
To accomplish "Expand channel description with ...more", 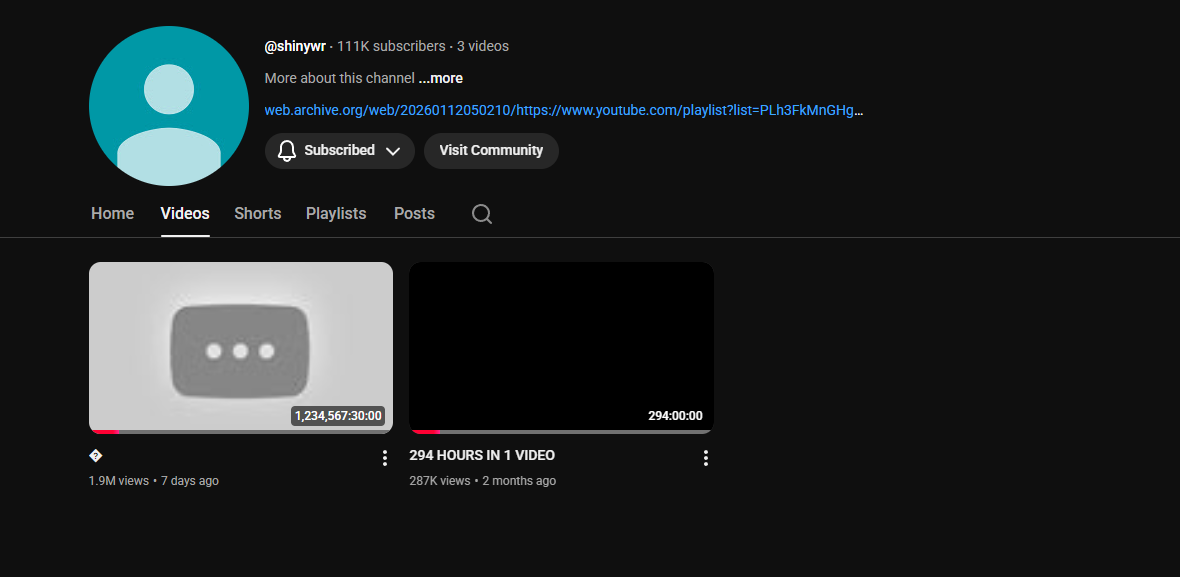I will pos(440,78).
